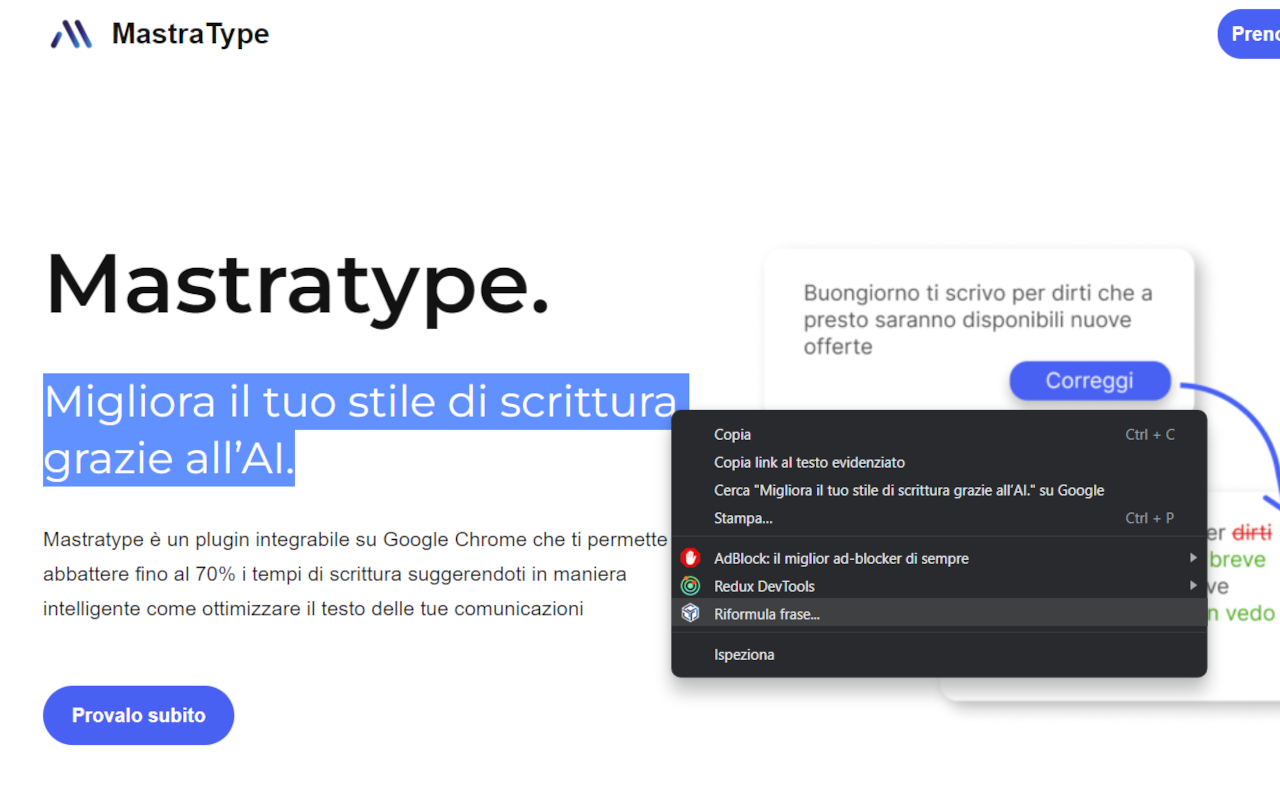Click the Correggi button in demo card
Image resolution: width=1280 pixels, height=800 pixels.
1089,381
